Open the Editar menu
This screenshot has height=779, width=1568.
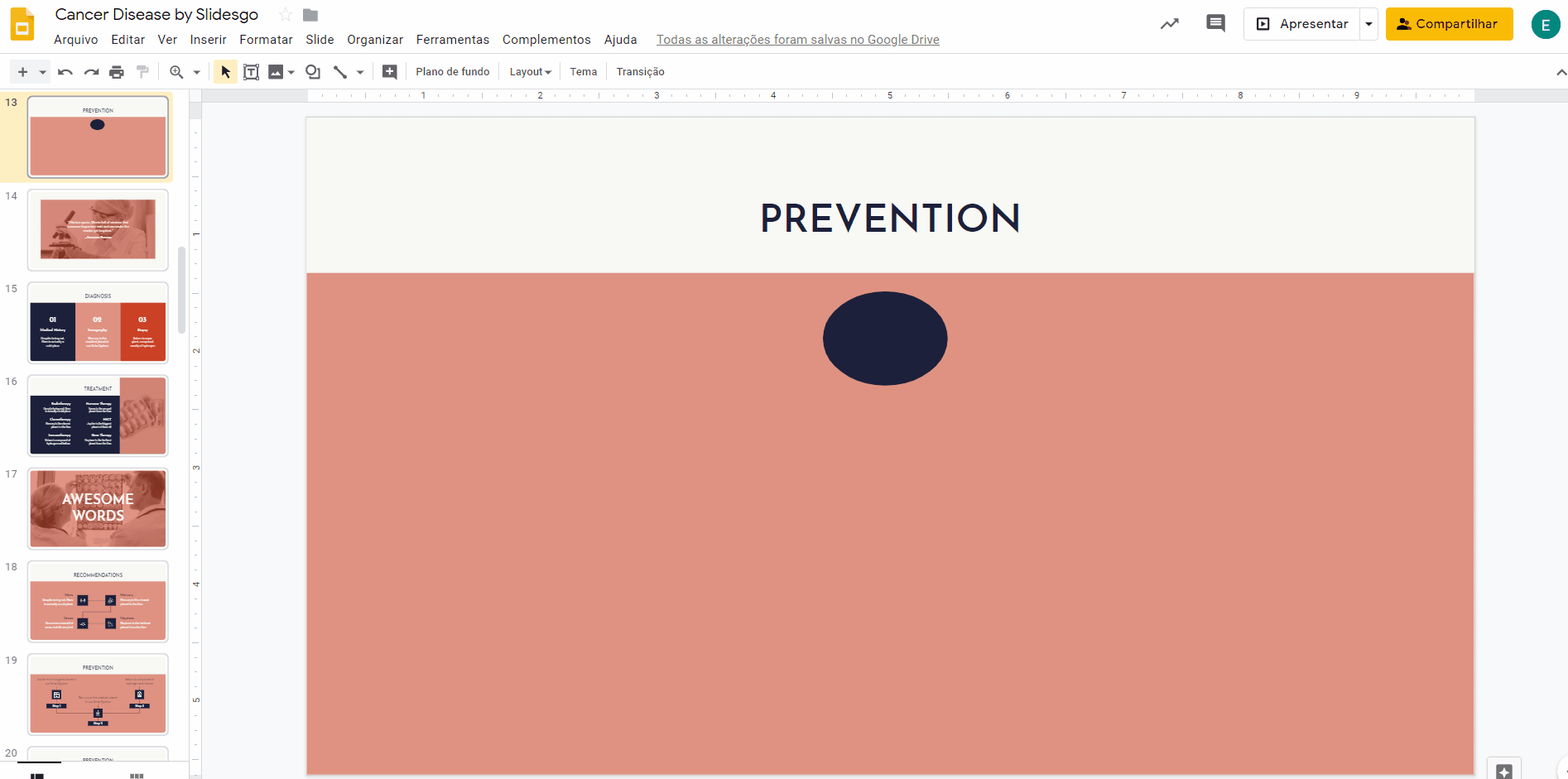[128, 40]
